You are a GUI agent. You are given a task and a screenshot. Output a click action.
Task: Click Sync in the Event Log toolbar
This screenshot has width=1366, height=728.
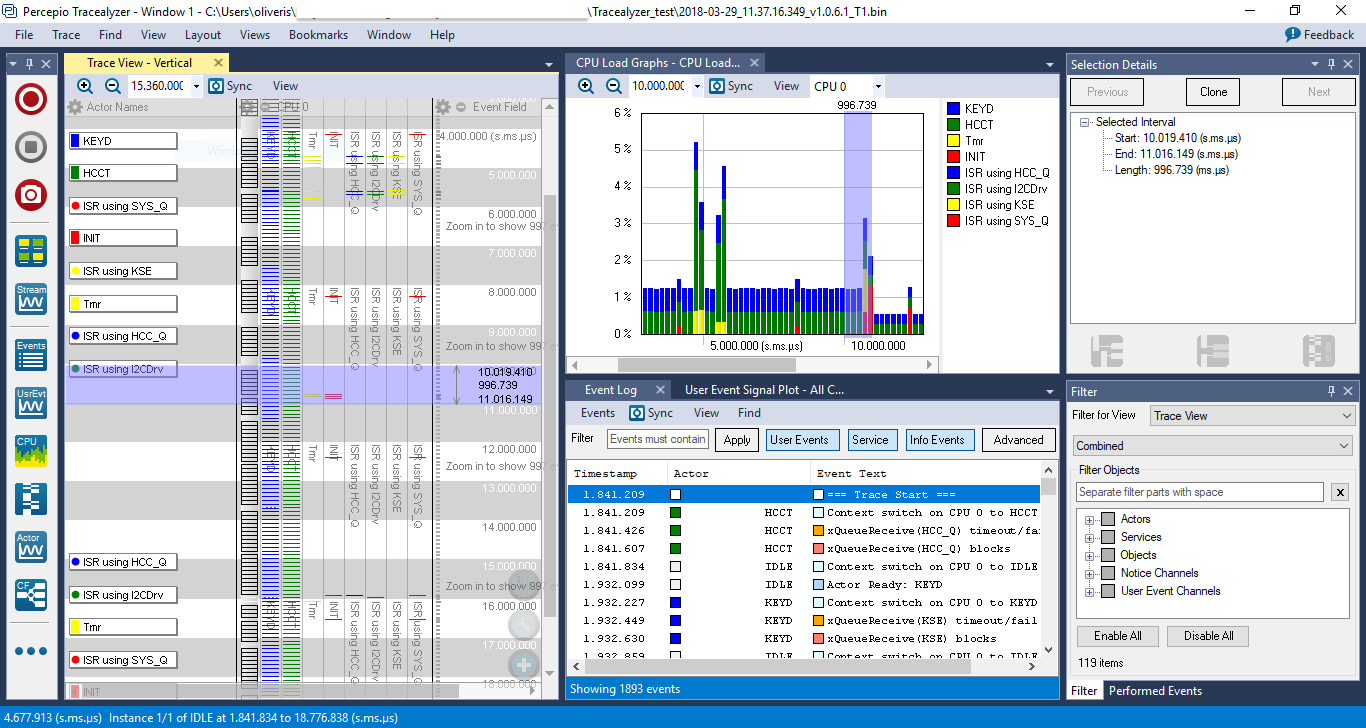[x=651, y=413]
